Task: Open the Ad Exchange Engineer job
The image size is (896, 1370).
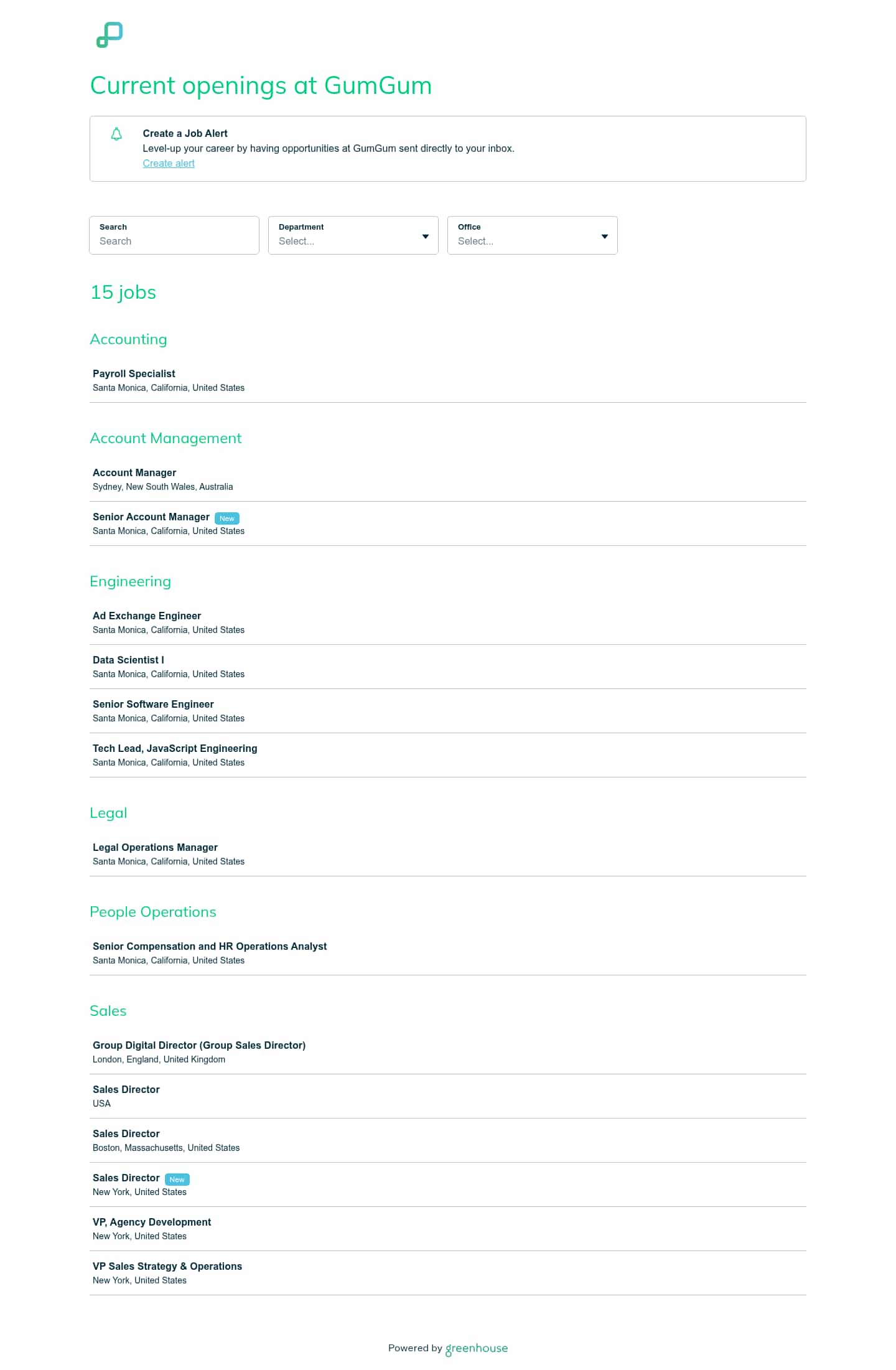Action: (x=448, y=622)
